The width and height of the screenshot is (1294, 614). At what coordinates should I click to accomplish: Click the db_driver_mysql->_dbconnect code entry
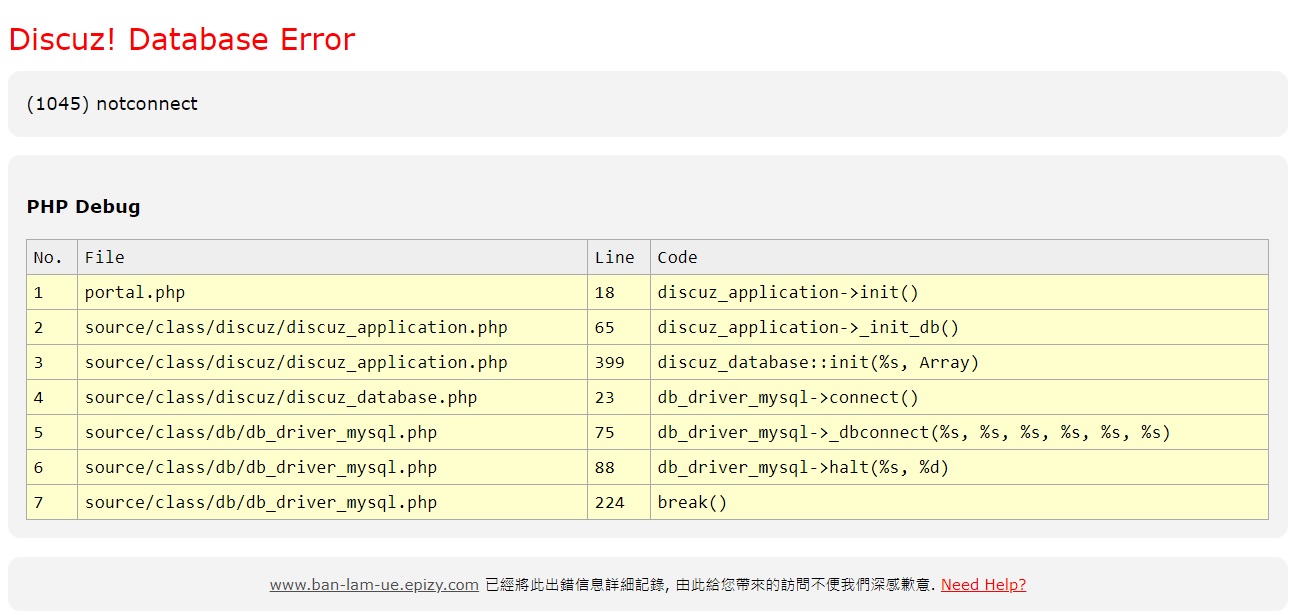[913, 432]
